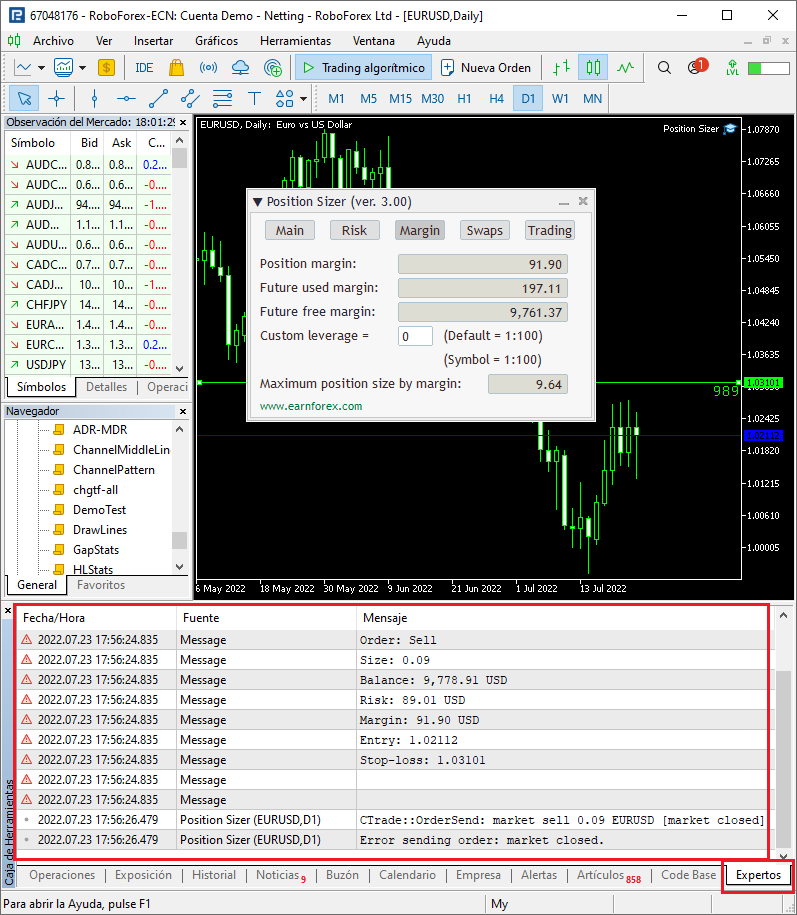797x915 pixels.
Task: Switch to the Historial tab
Action: tap(214, 875)
